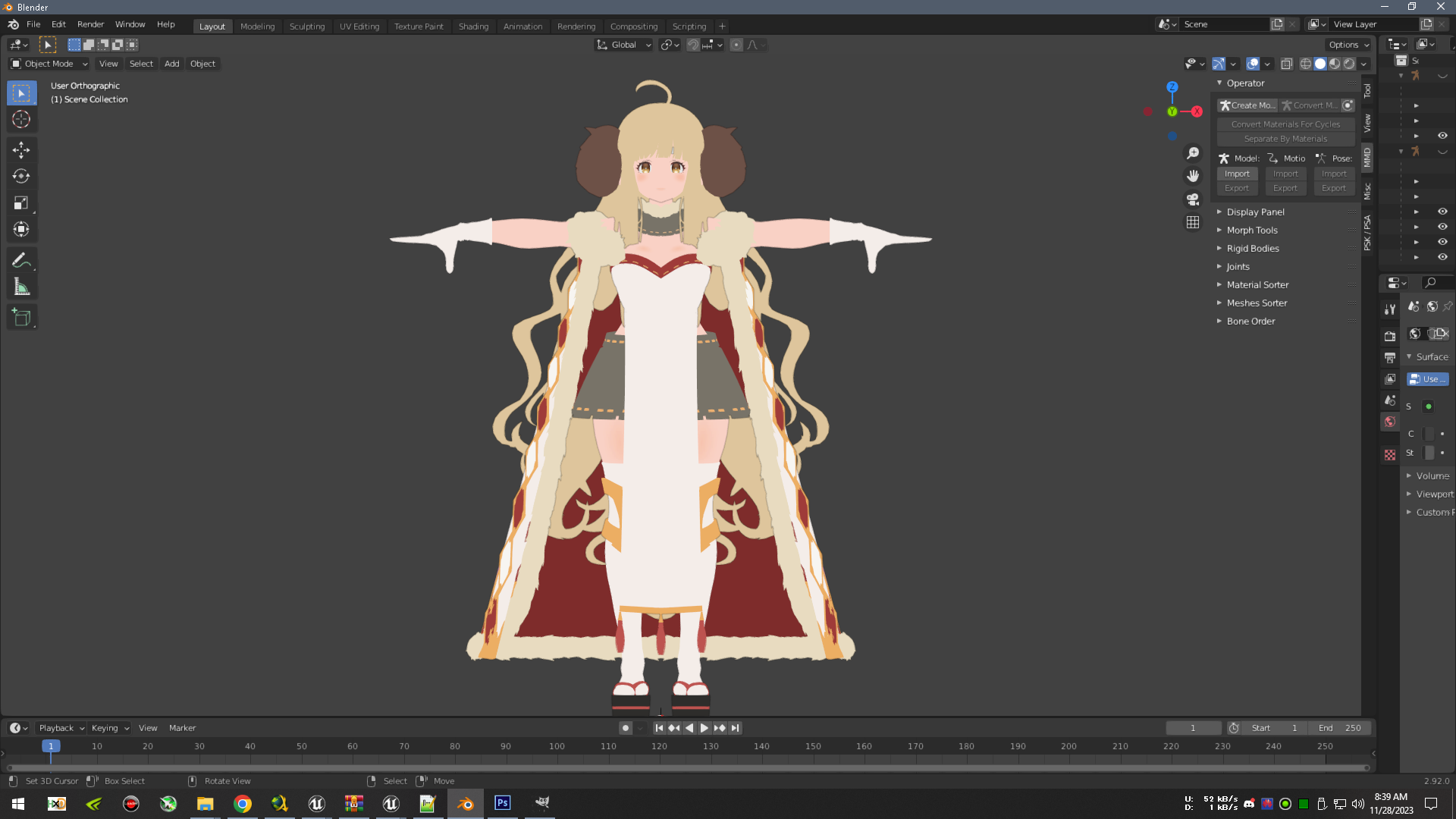Open the Render properties tab
The height and width of the screenshot is (819, 1456).
coord(1390,336)
